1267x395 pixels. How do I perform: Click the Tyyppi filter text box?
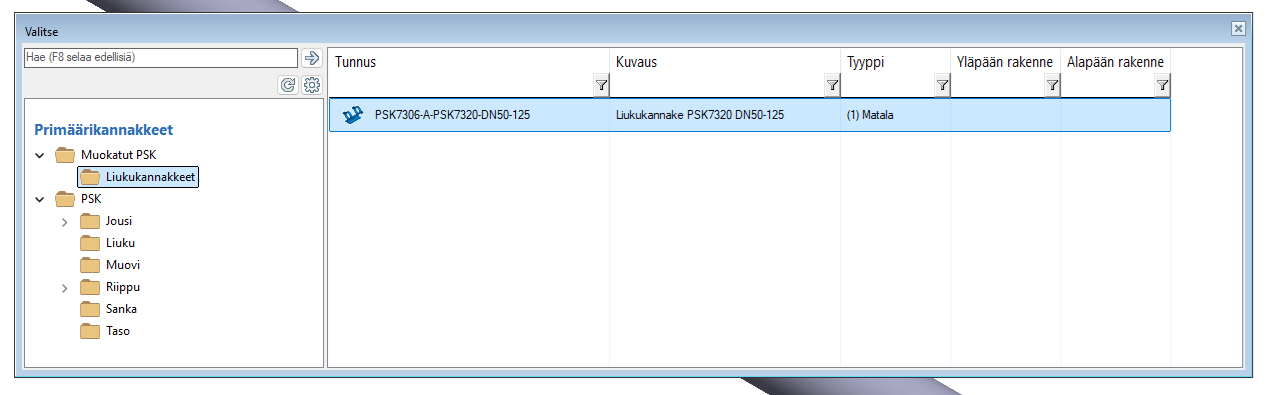click(888, 86)
